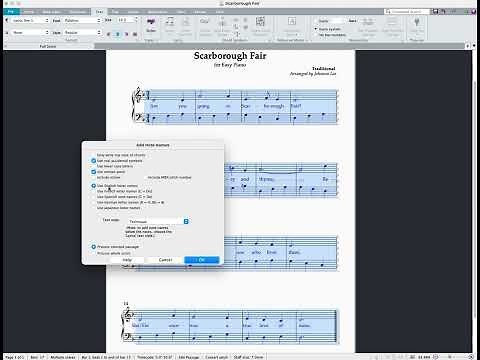Click the chord diagram grid icon in the ribbon
The width and height of the screenshot is (480, 360).
point(260,21)
